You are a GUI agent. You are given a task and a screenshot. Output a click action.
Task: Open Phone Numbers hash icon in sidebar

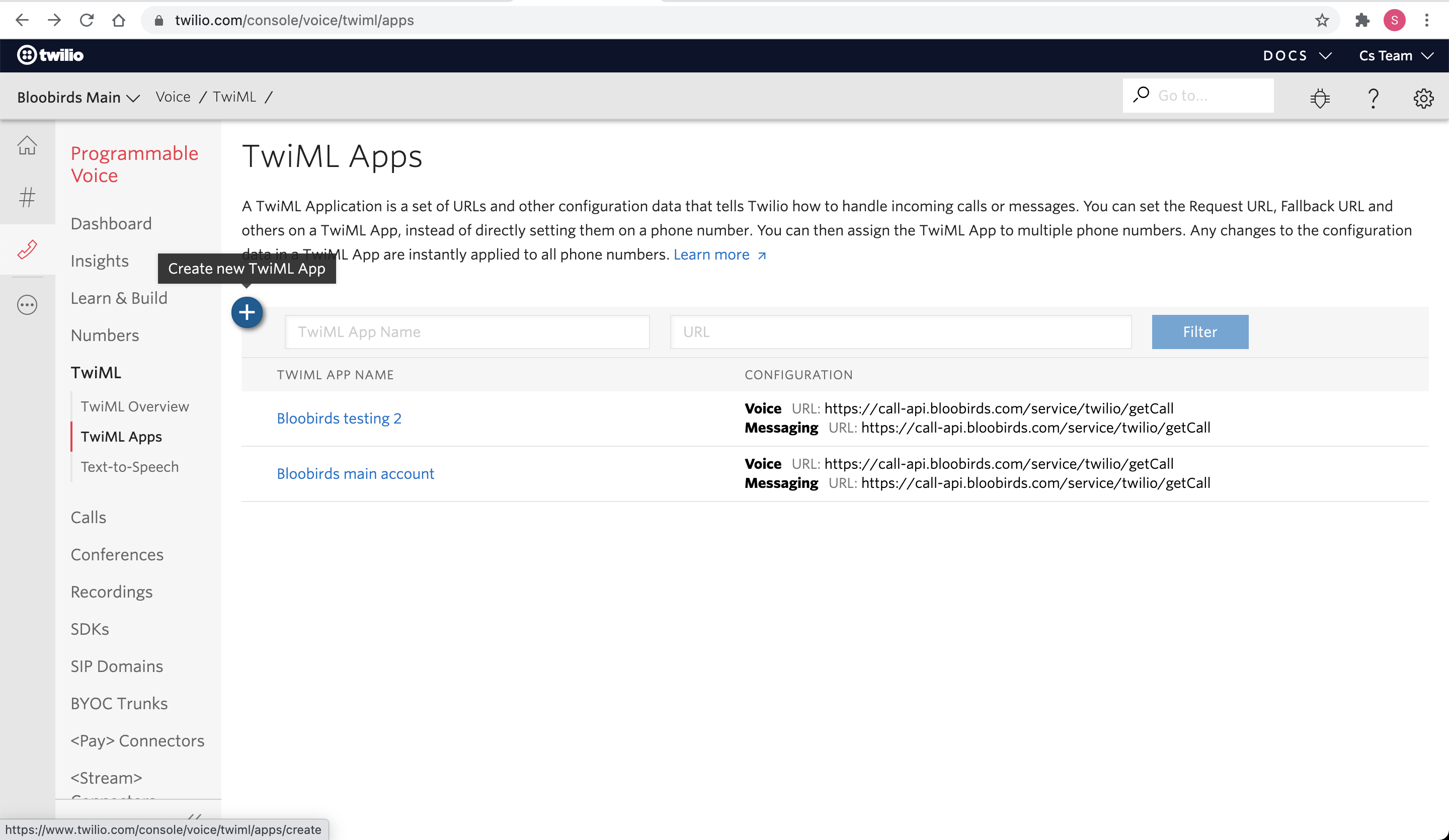pyautogui.click(x=27, y=197)
